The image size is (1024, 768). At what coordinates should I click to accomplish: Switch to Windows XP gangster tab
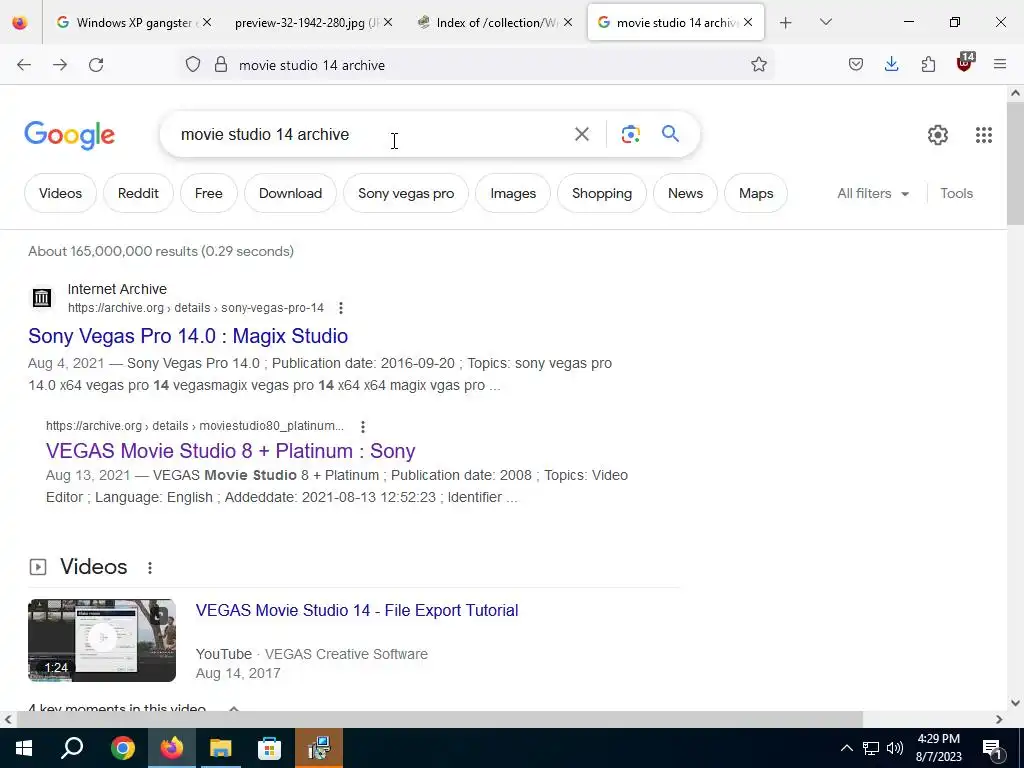(x=125, y=23)
